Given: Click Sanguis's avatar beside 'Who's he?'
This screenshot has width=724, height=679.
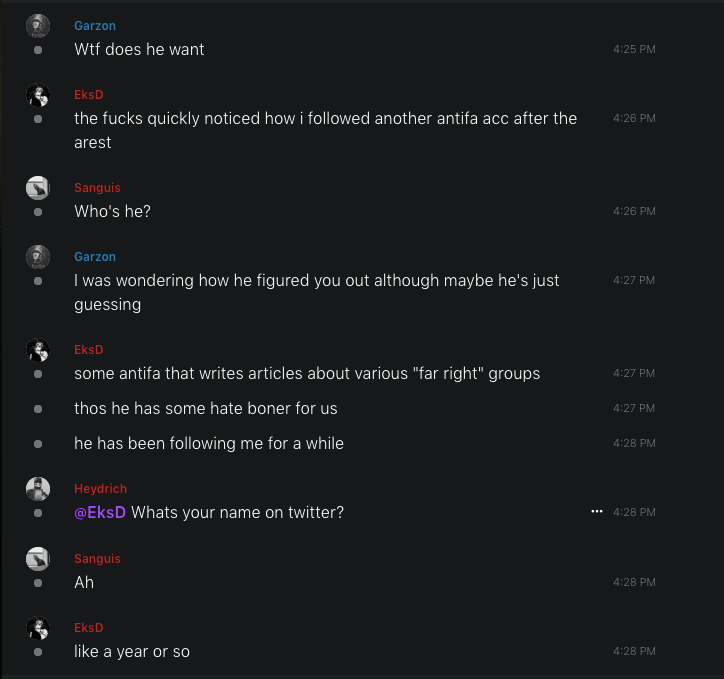Looking at the screenshot, I should [38, 188].
